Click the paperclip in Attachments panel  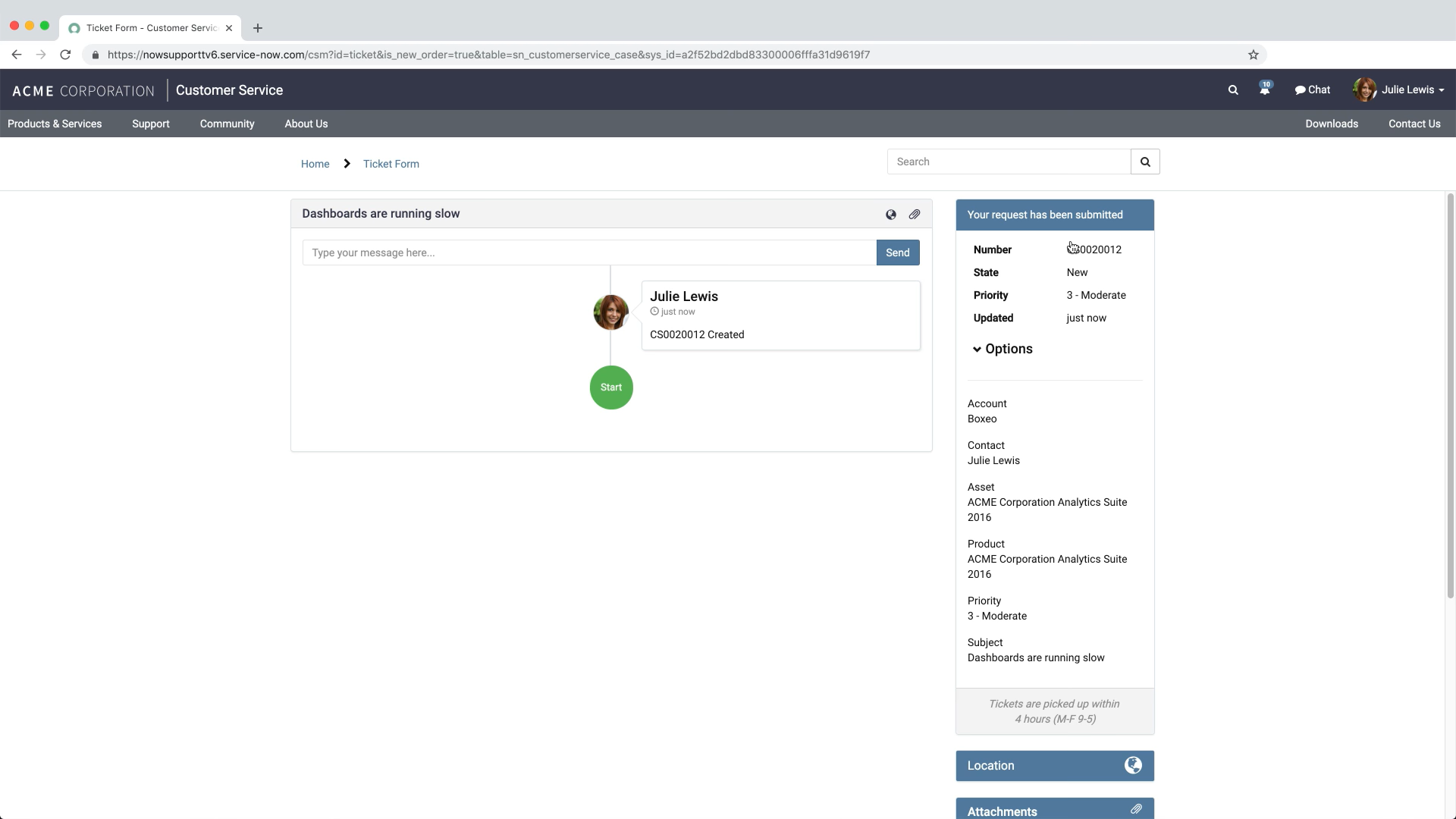tap(1136, 809)
